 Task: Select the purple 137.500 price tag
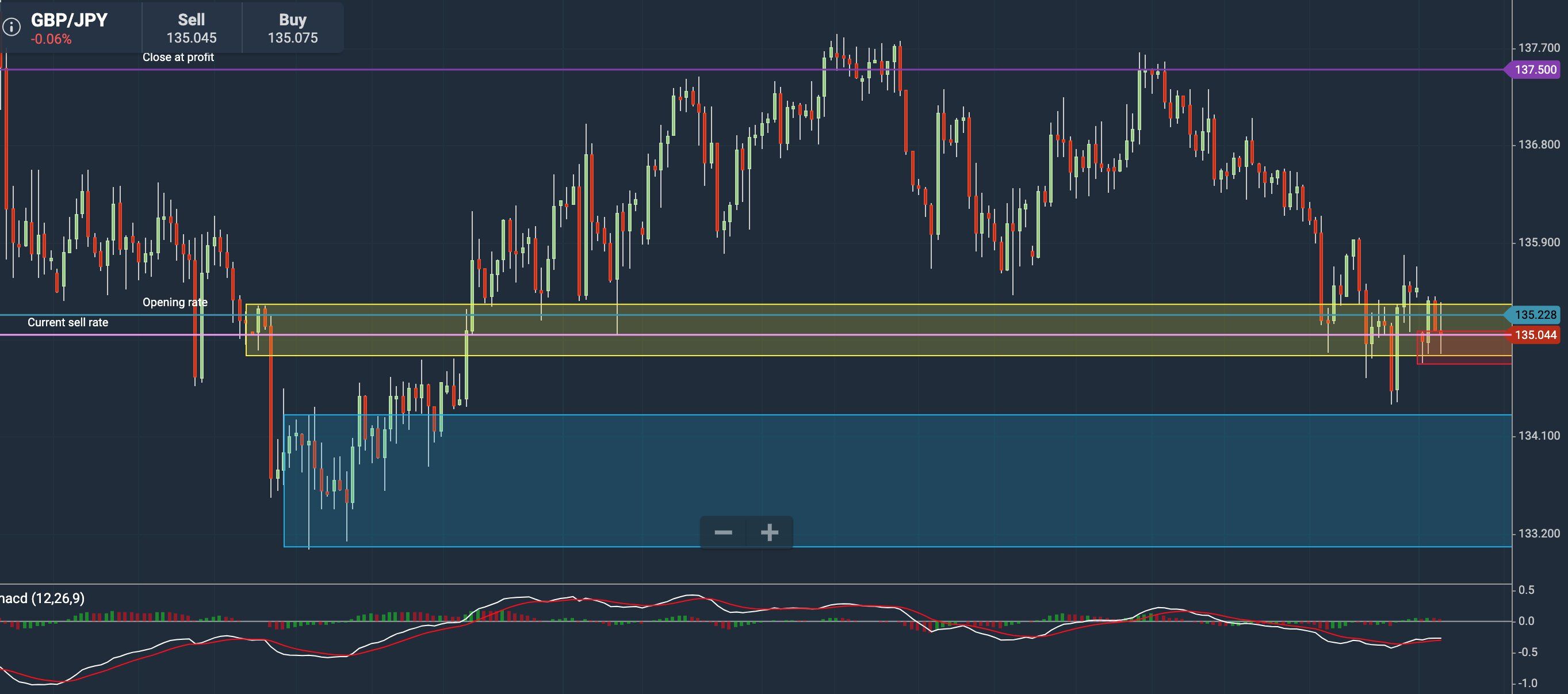[x=1534, y=70]
